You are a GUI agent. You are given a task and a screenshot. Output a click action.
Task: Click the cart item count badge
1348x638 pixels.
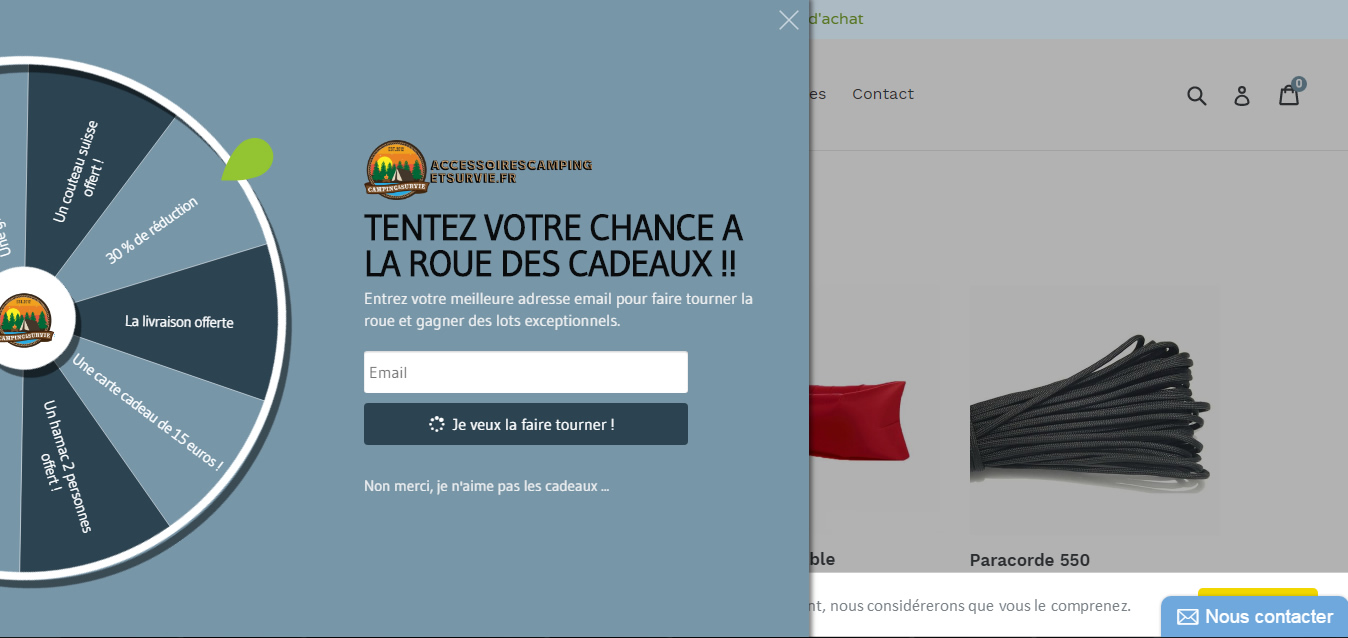tap(1298, 84)
